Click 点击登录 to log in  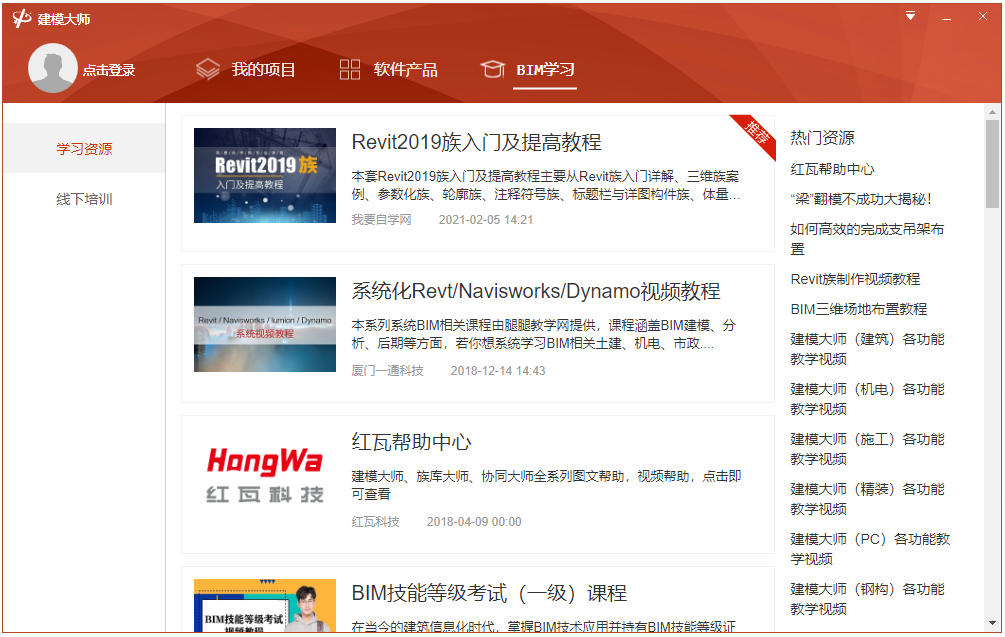pos(109,70)
